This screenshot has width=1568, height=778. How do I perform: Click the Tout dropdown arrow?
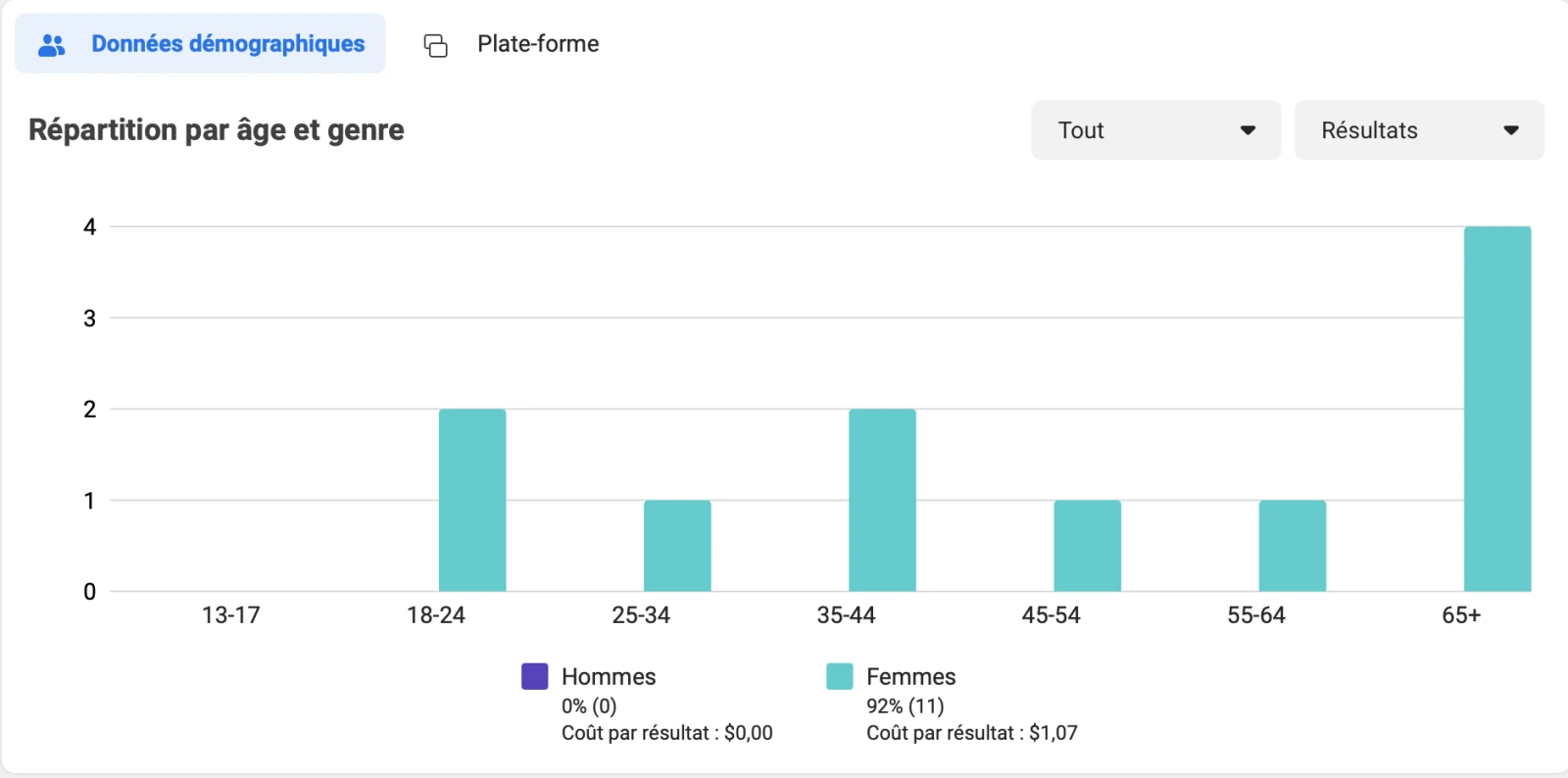click(1248, 130)
